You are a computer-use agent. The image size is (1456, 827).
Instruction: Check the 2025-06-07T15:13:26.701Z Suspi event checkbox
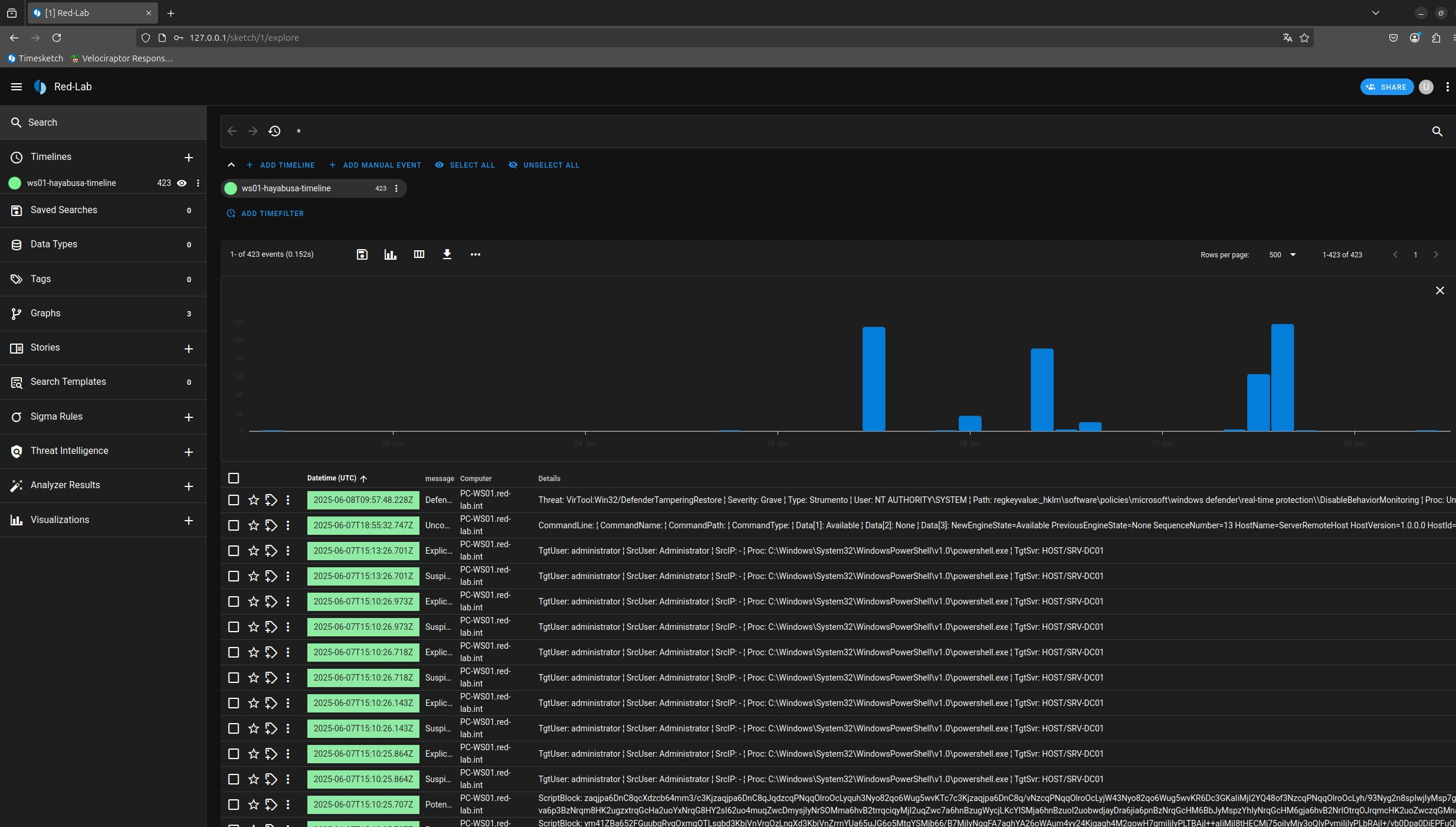coord(234,576)
